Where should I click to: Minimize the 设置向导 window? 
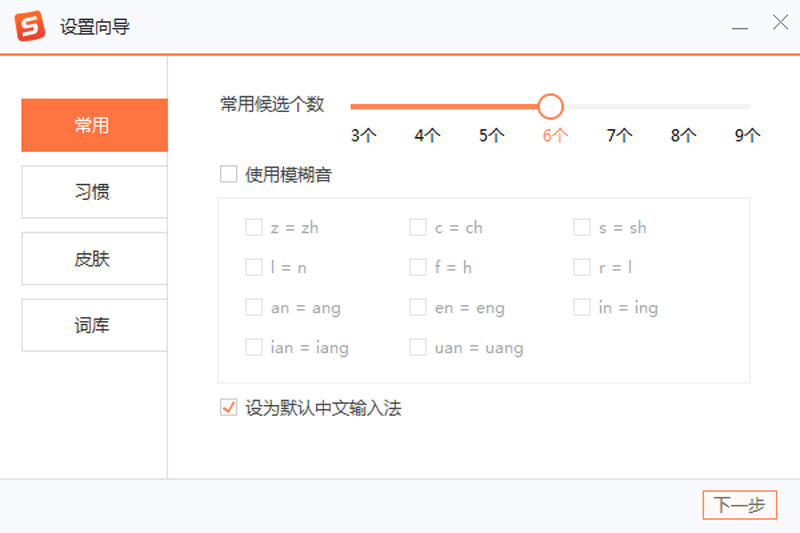coord(739,26)
